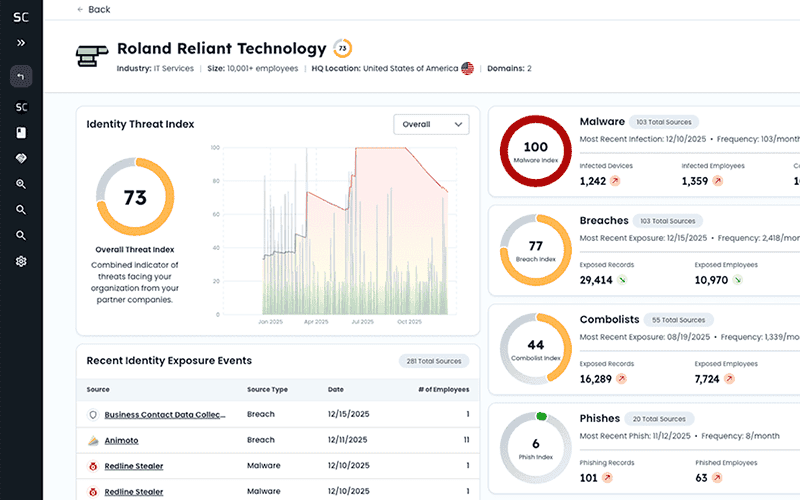The height and width of the screenshot is (500, 800).
Task: Sort by the # of Employees column header
Action: pyautogui.click(x=444, y=390)
